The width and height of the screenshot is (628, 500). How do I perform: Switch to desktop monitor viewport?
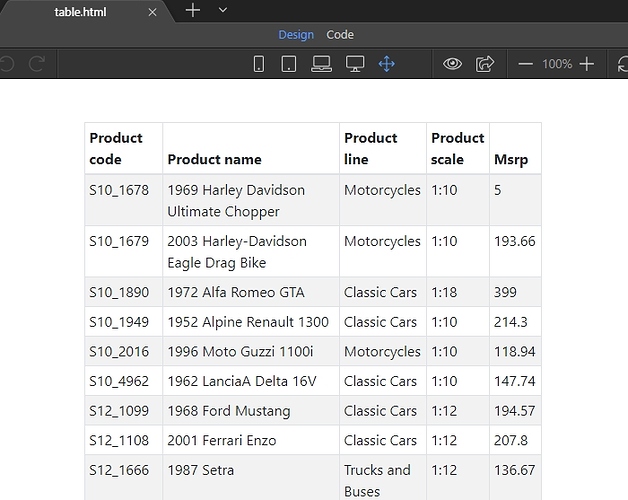pos(354,64)
